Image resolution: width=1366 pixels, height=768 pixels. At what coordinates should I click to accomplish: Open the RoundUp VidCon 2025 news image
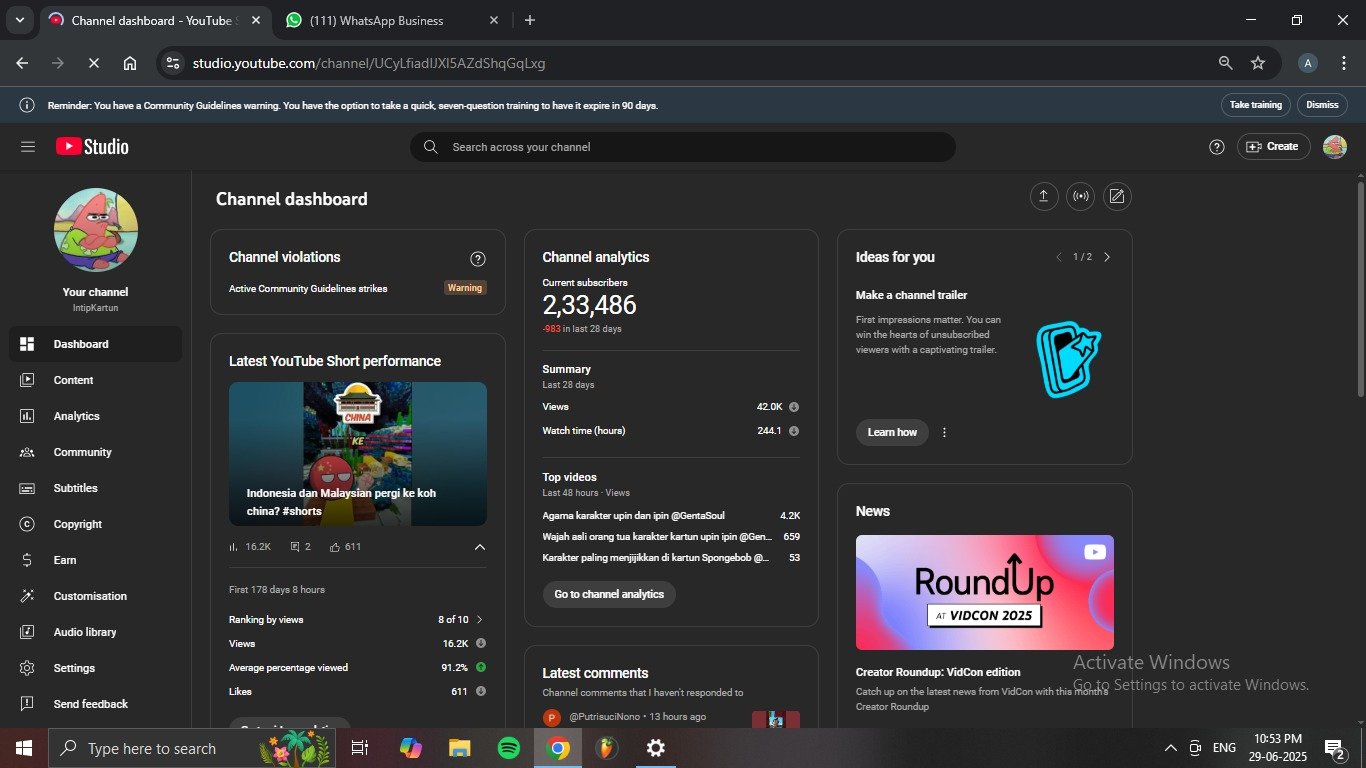[985, 592]
